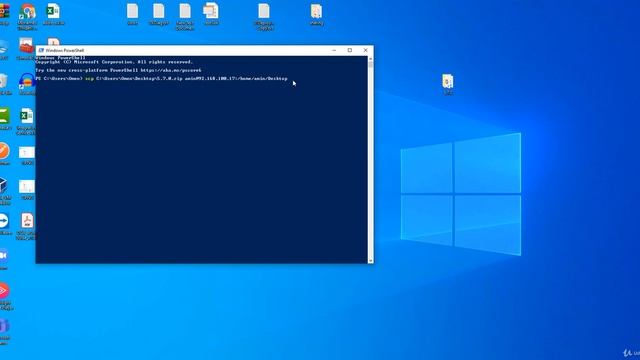Click the PowerShell scrollbar down arrow
Viewport: 640px width, 360px height.
pos(371,260)
